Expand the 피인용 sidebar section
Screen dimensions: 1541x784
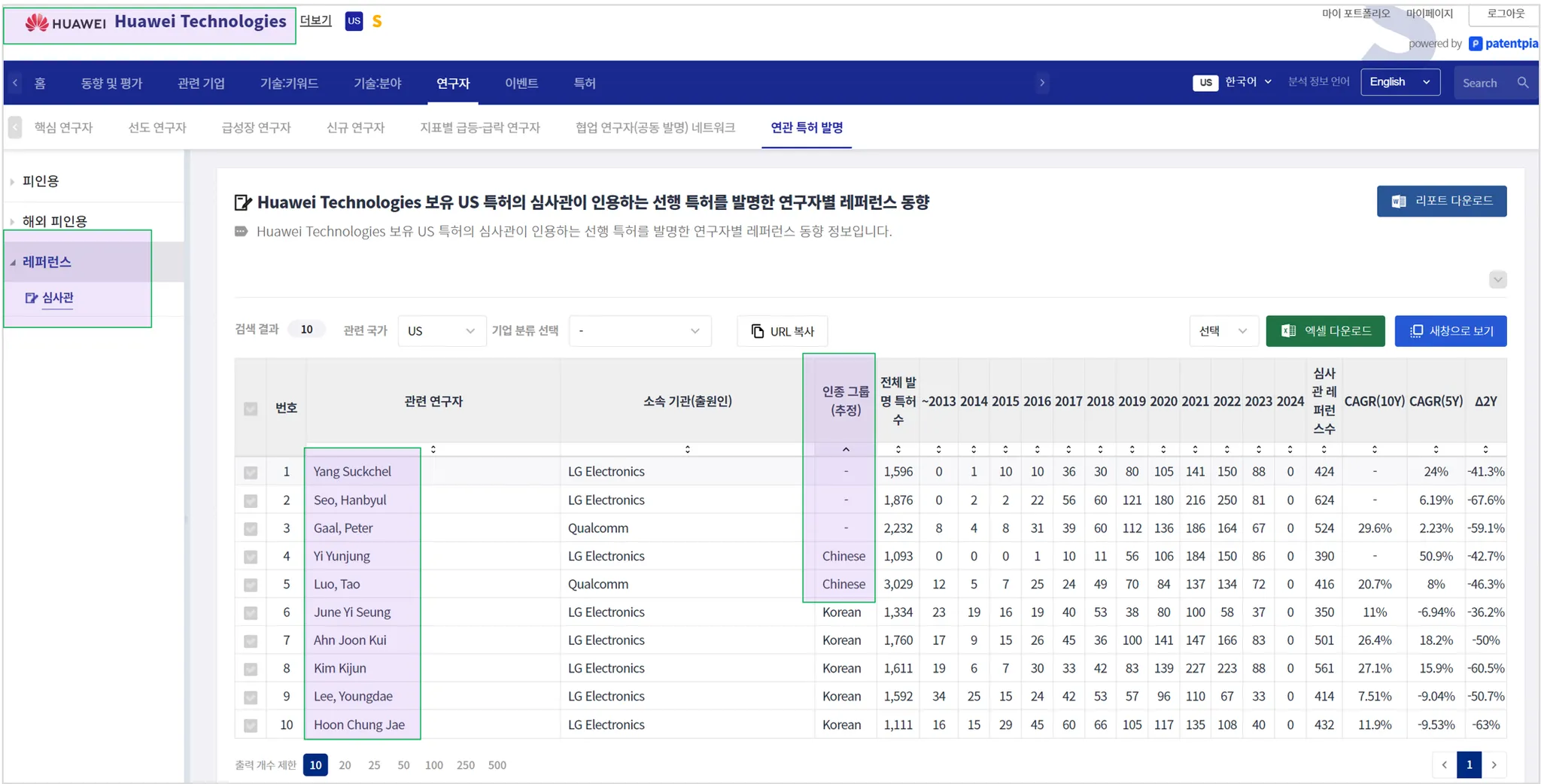[x=41, y=181]
